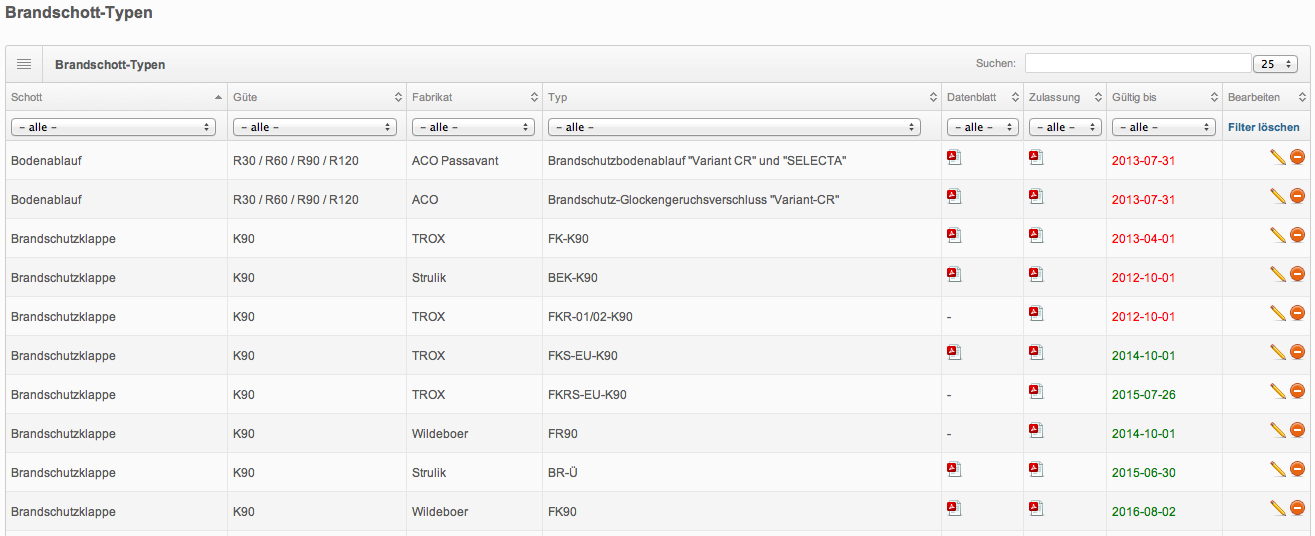This screenshot has height=536, width=1315.
Task: Sort table by Typ column header
Action: pos(742,97)
